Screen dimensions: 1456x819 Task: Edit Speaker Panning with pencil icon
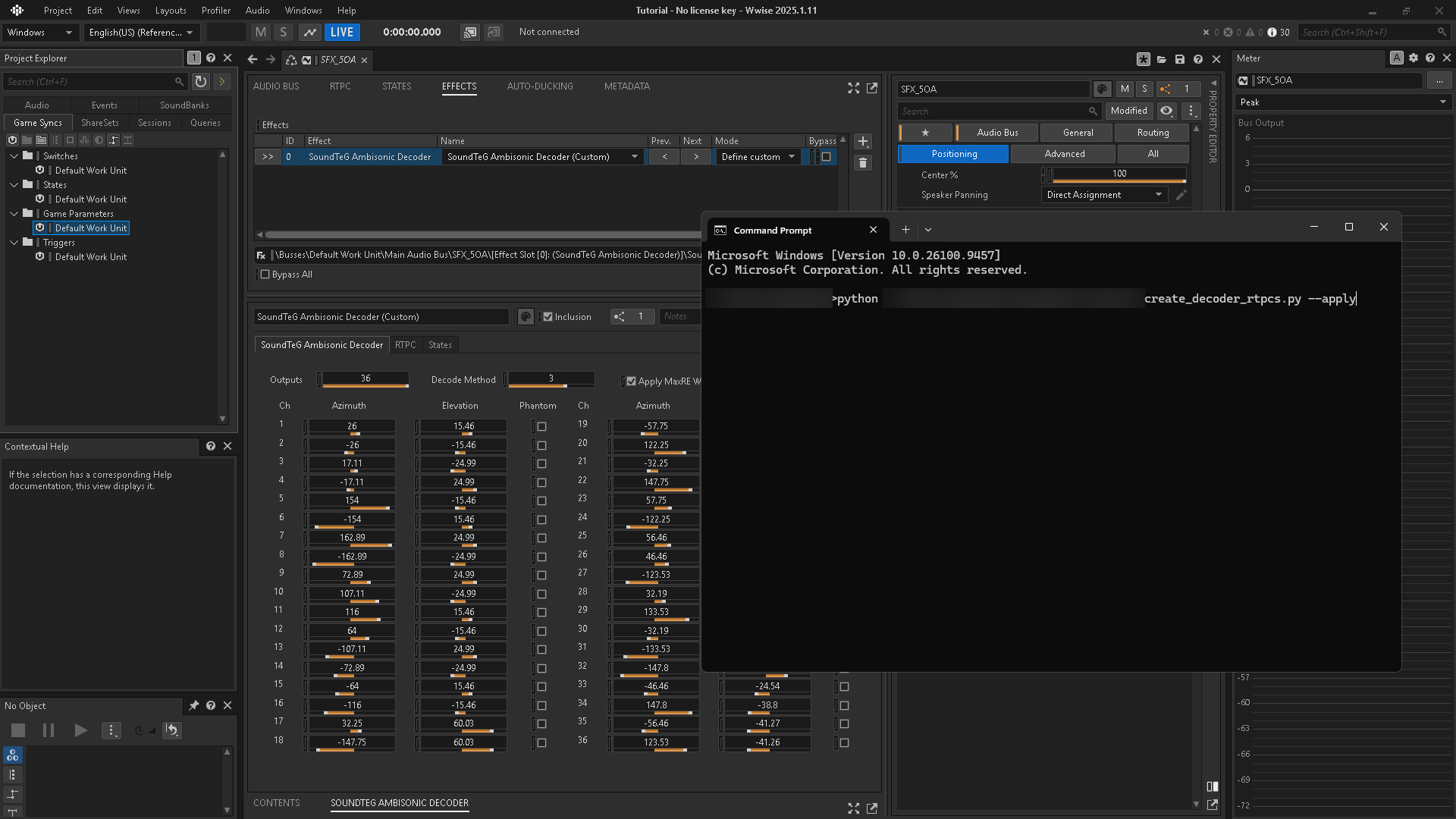coord(1181,195)
